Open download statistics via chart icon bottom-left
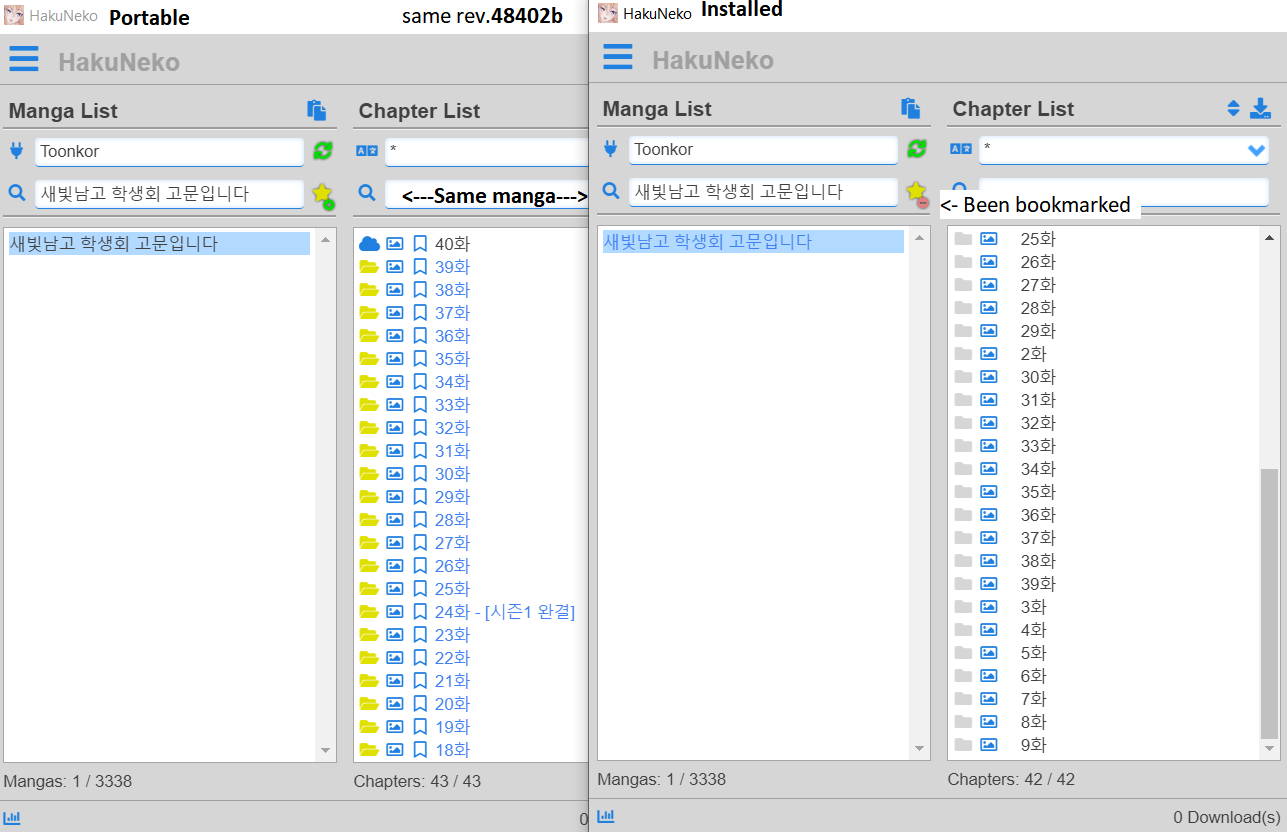The height and width of the screenshot is (832, 1287). tap(12, 817)
